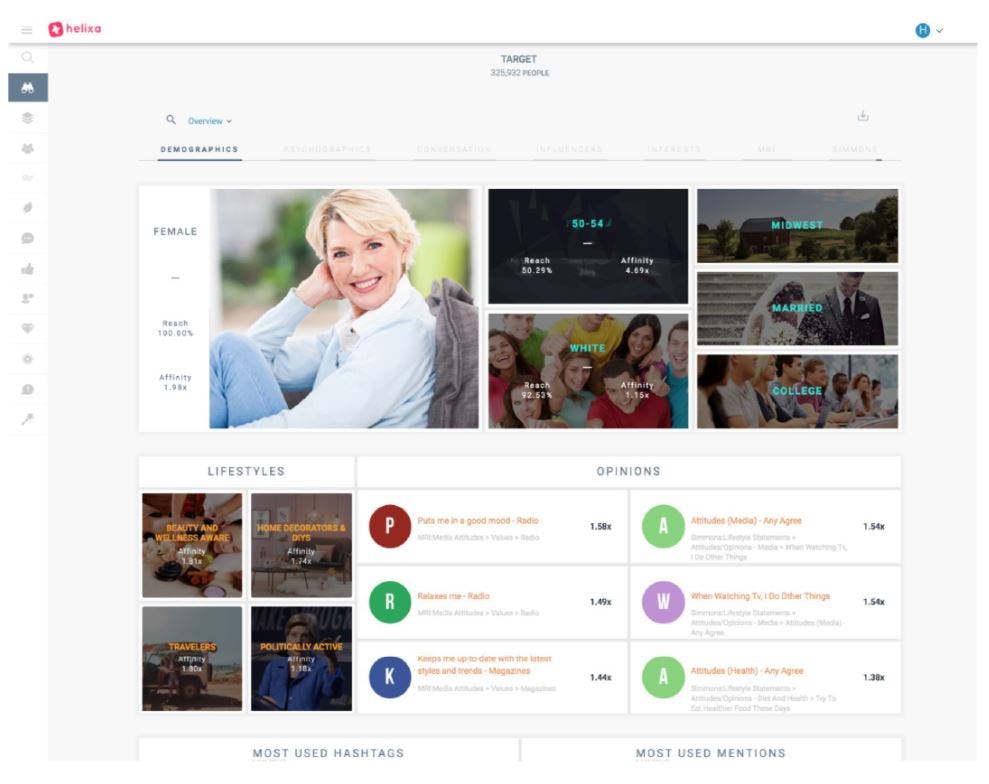Image resolution: width=989 pixels, height=784 pixels.
Task: Open the hamburger menu in the top bar
Action: click(x=25, y=29)
